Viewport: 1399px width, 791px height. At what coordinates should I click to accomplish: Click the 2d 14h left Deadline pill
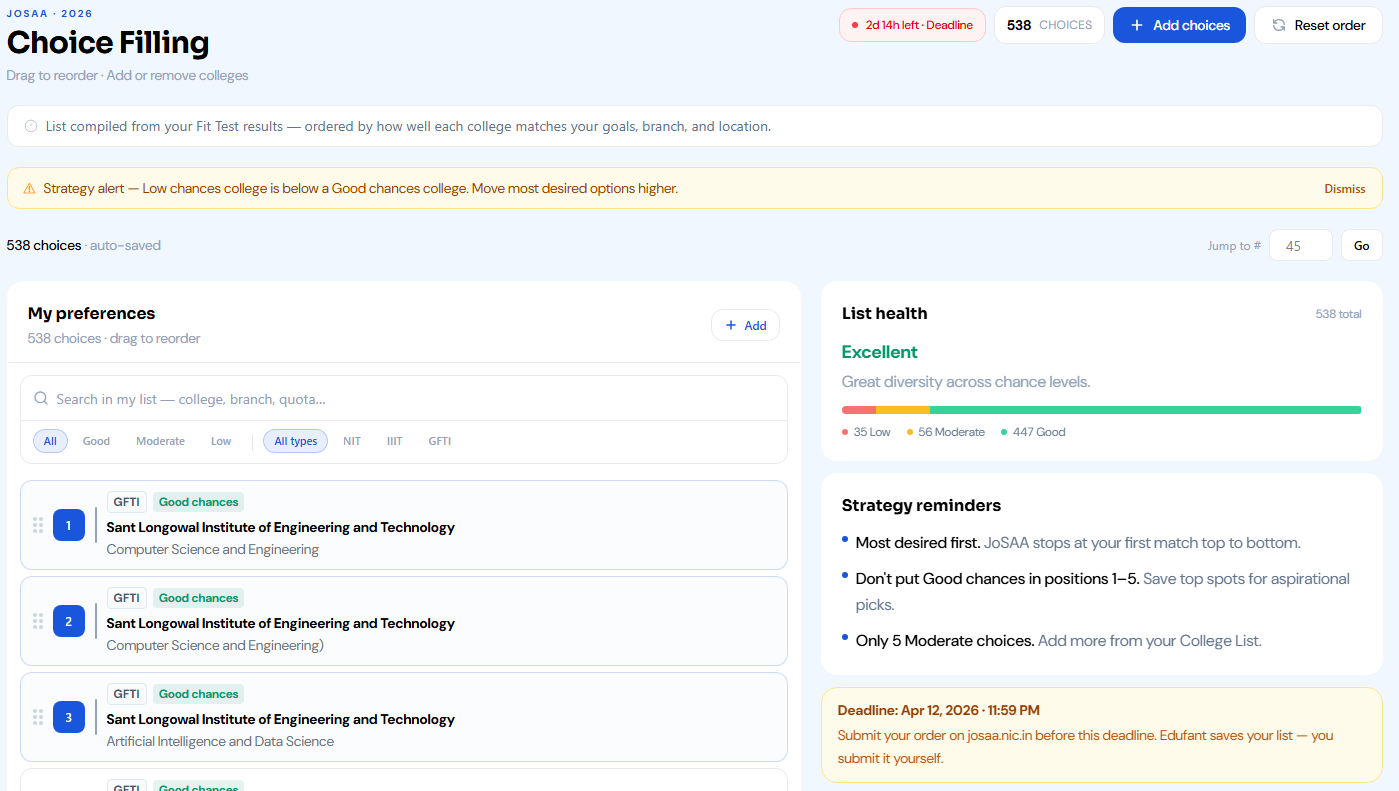912,25
